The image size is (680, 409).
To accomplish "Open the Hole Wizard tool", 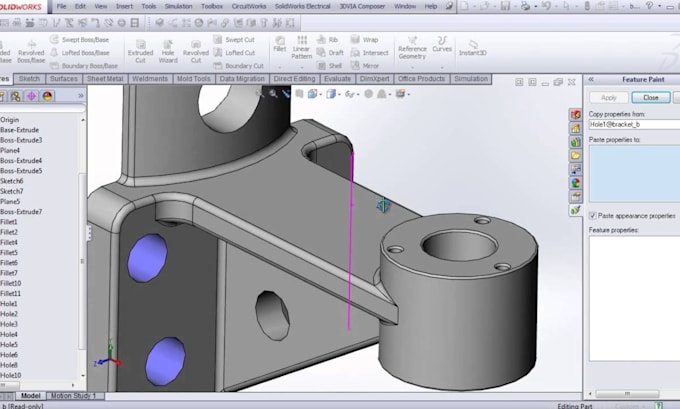I will 168,51.
